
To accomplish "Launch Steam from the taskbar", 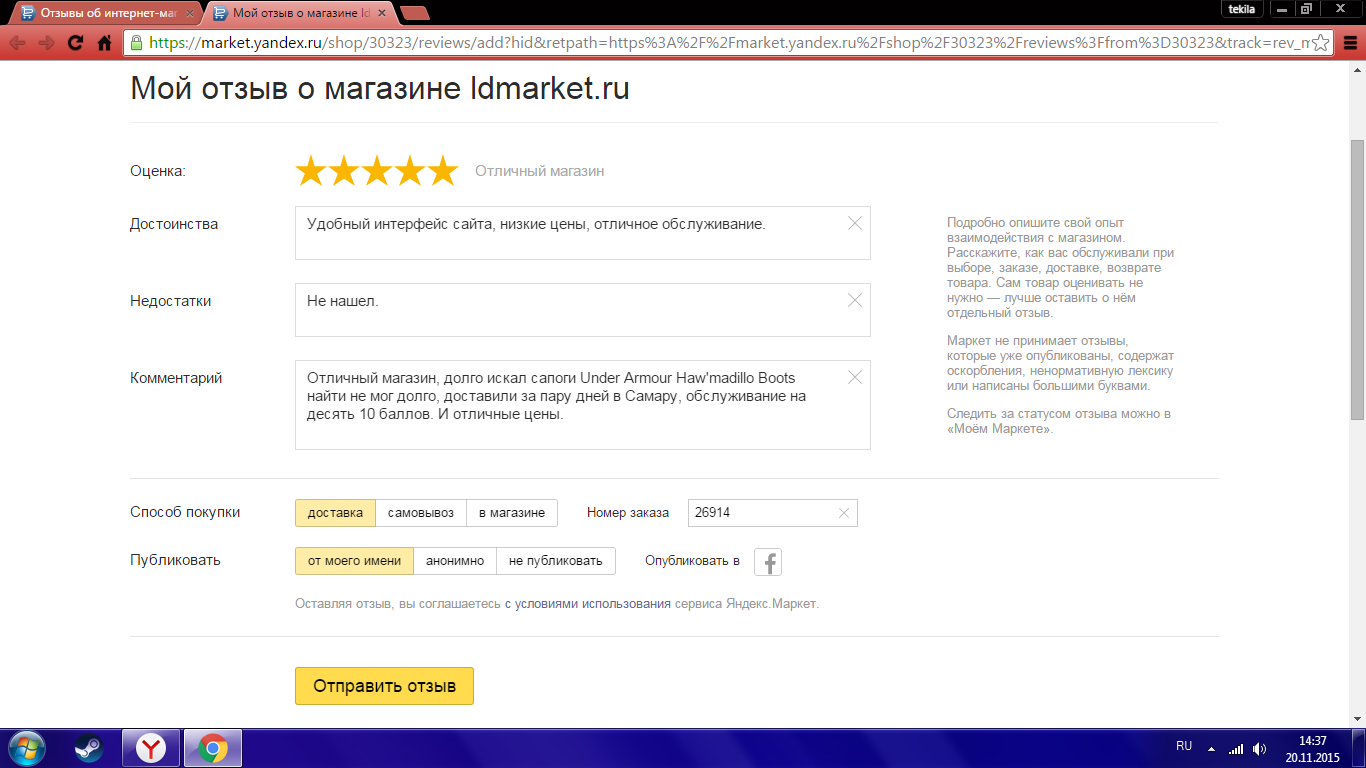I will [x=88, y=748].
